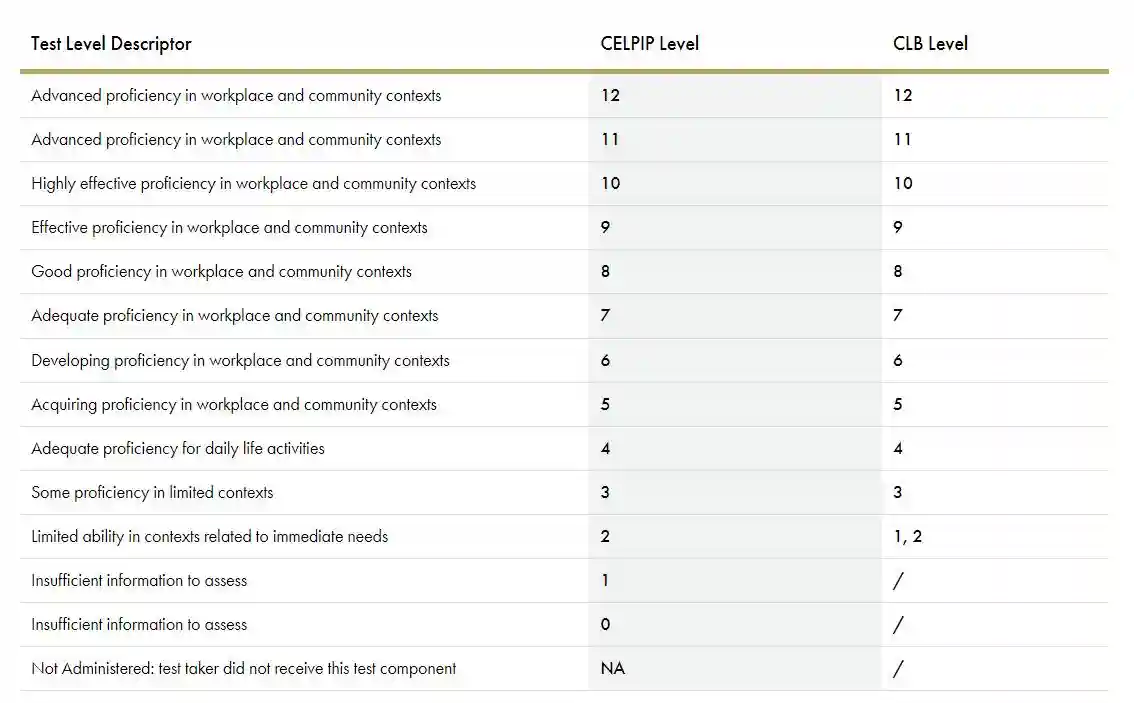The width and height of the screenshot is (1134, 703).
Task: Click the "Limited ability in contexts" descriptor
Action: (x=209, y=537)
